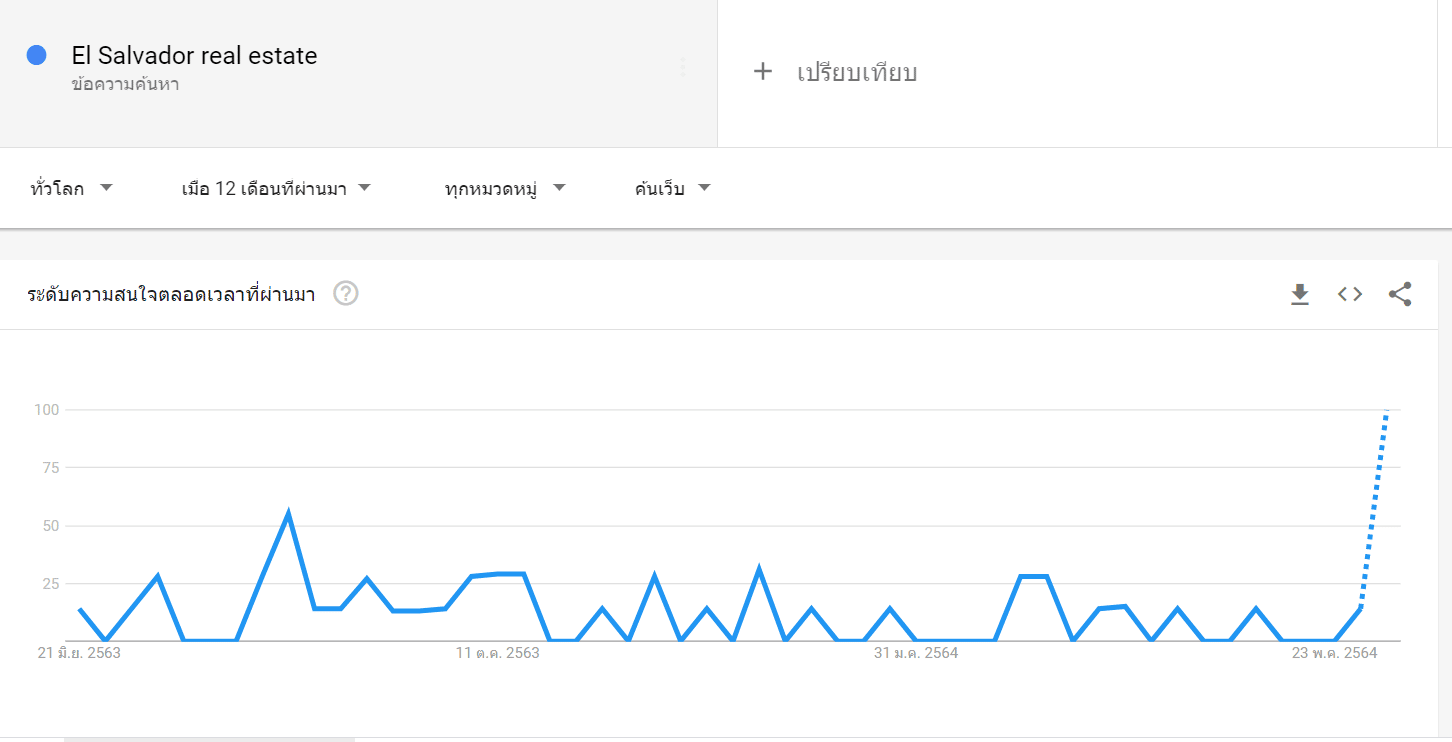This screenshot has height=742, width=1452.
Task: Open the ค้นเว็บ search type dropdown
Action: tap(673, 188)
